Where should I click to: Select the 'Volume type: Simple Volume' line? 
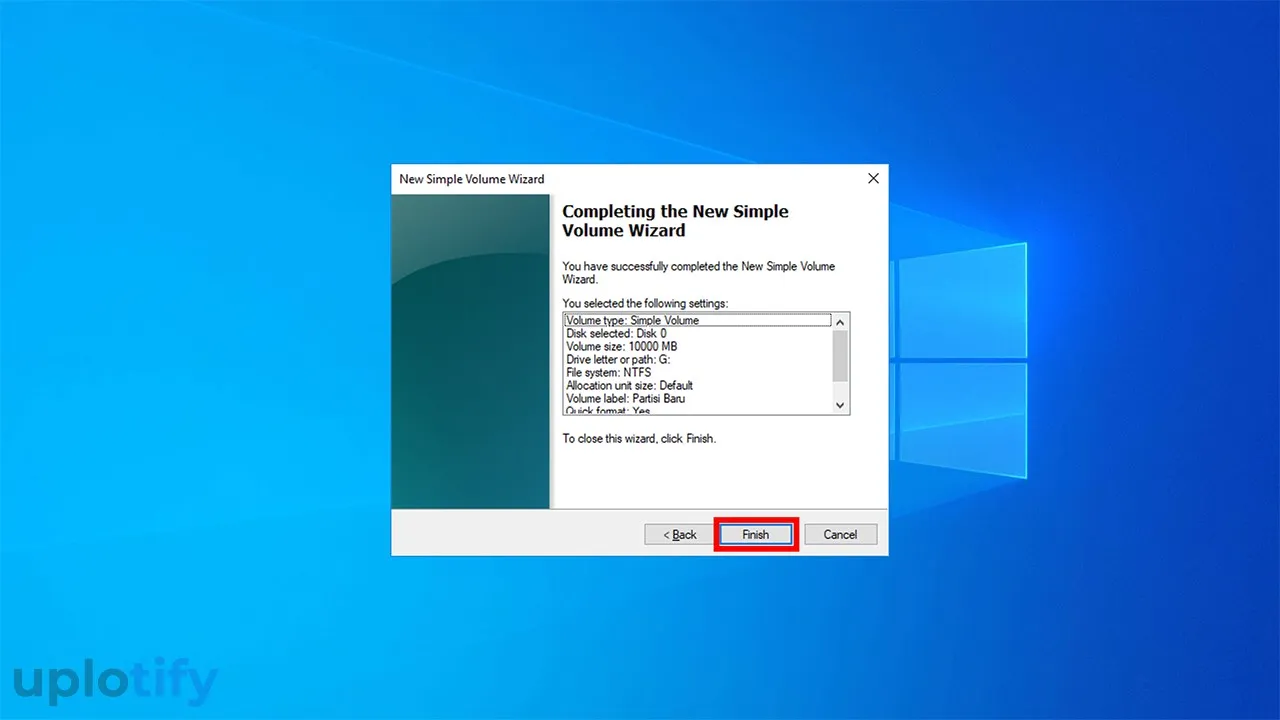[697, 320]
